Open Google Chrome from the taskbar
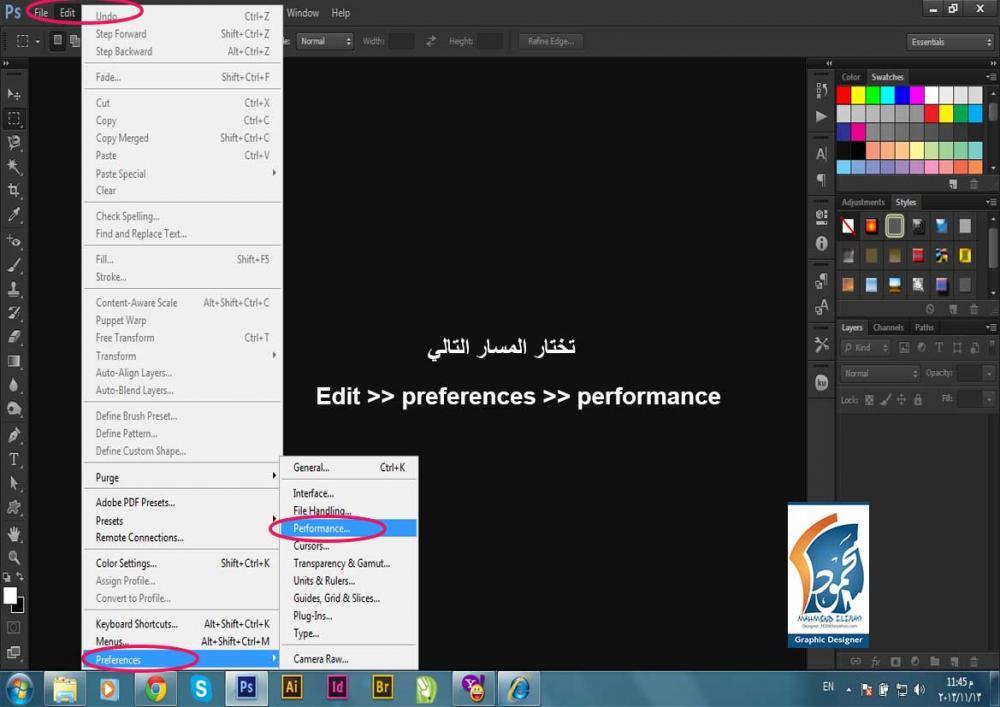Viewport: 1000px width, 707px height. coord(155,689)
